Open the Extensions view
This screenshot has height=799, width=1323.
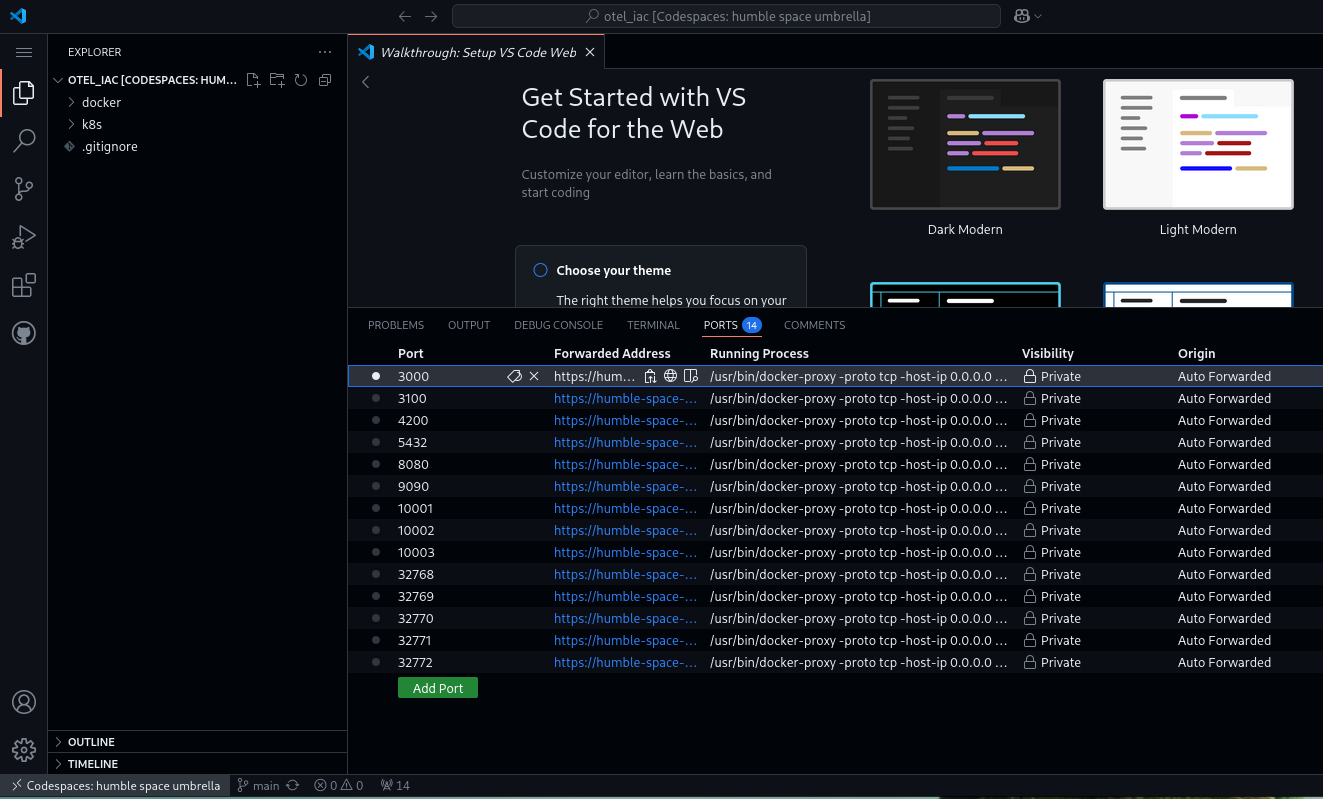[24, 286]
